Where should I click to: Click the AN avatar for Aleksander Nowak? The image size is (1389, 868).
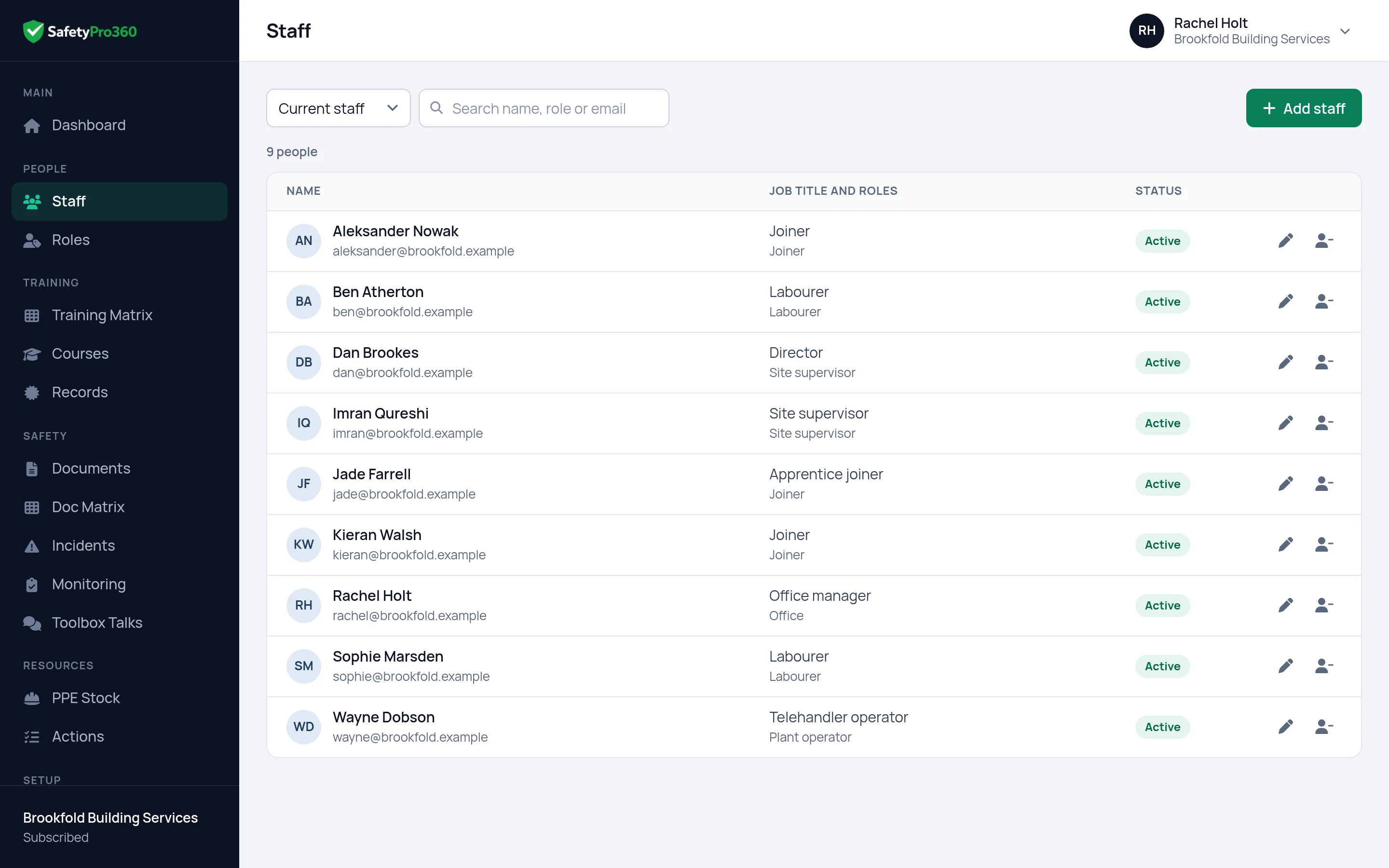(304, 241)
